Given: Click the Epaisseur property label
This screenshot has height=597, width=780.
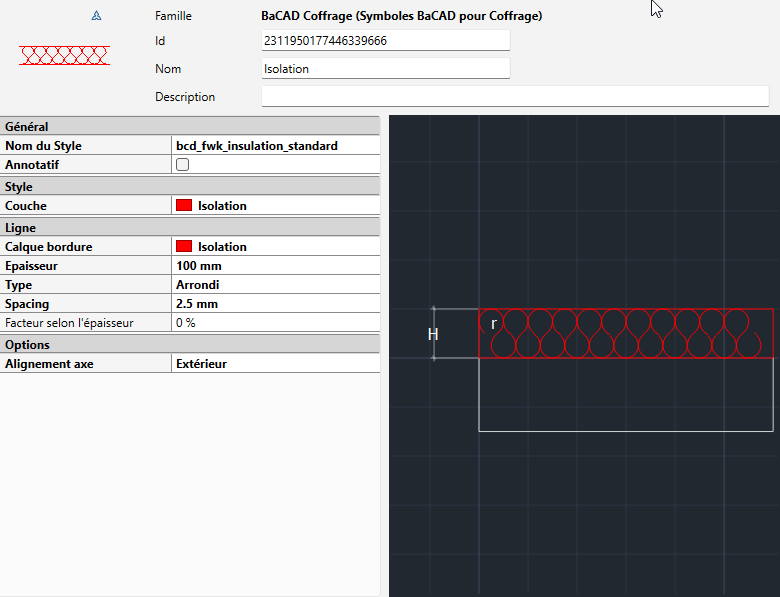Looking at the screenshot, I should point(31,266).
